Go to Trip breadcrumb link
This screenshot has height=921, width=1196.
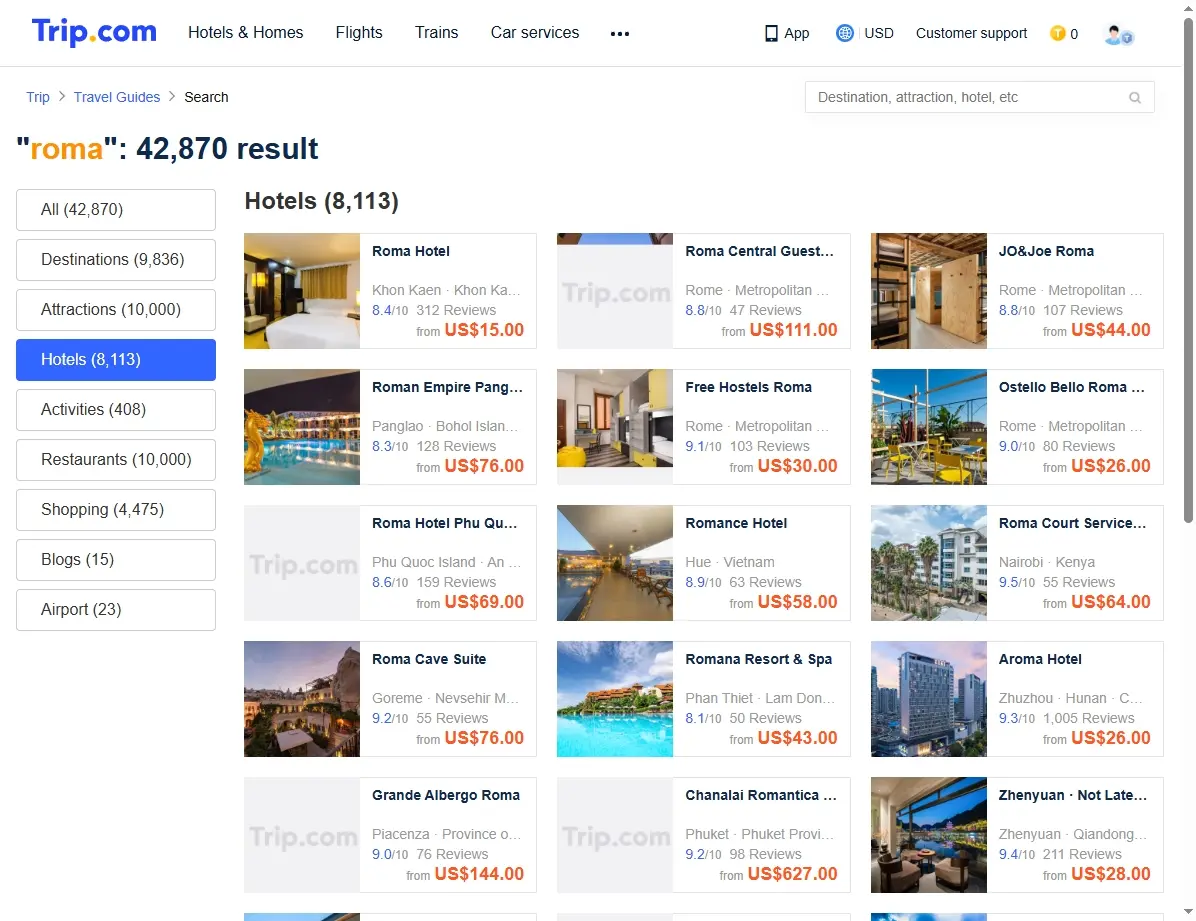(x=37, y=97)
